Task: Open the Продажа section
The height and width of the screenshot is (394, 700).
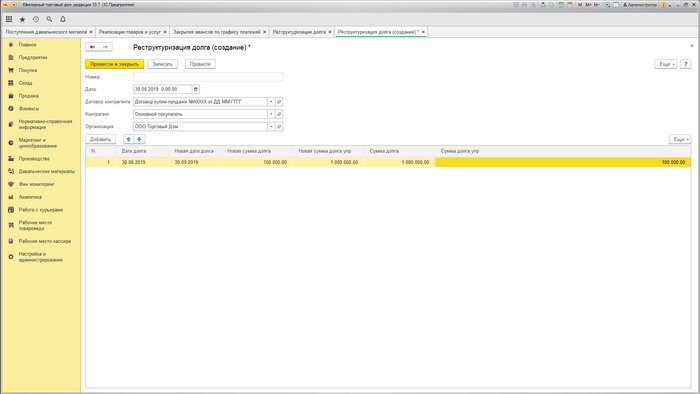Action: 29,96
